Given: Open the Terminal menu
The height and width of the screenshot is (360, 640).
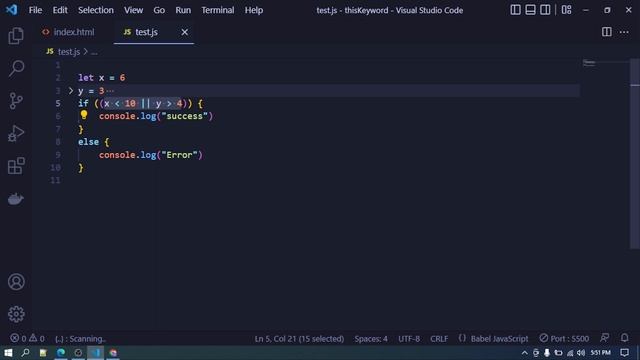Looking at the screenshot, I should pos(218,10).
